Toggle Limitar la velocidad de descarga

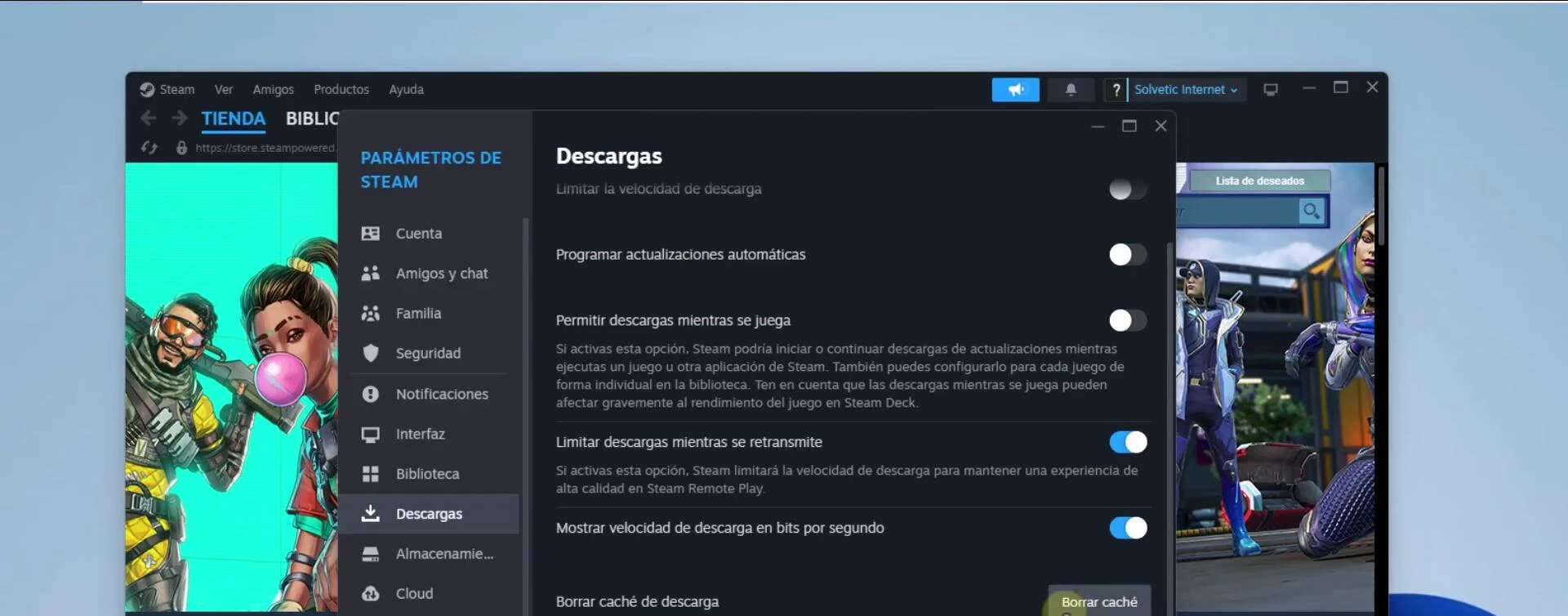pos(1128,189)
